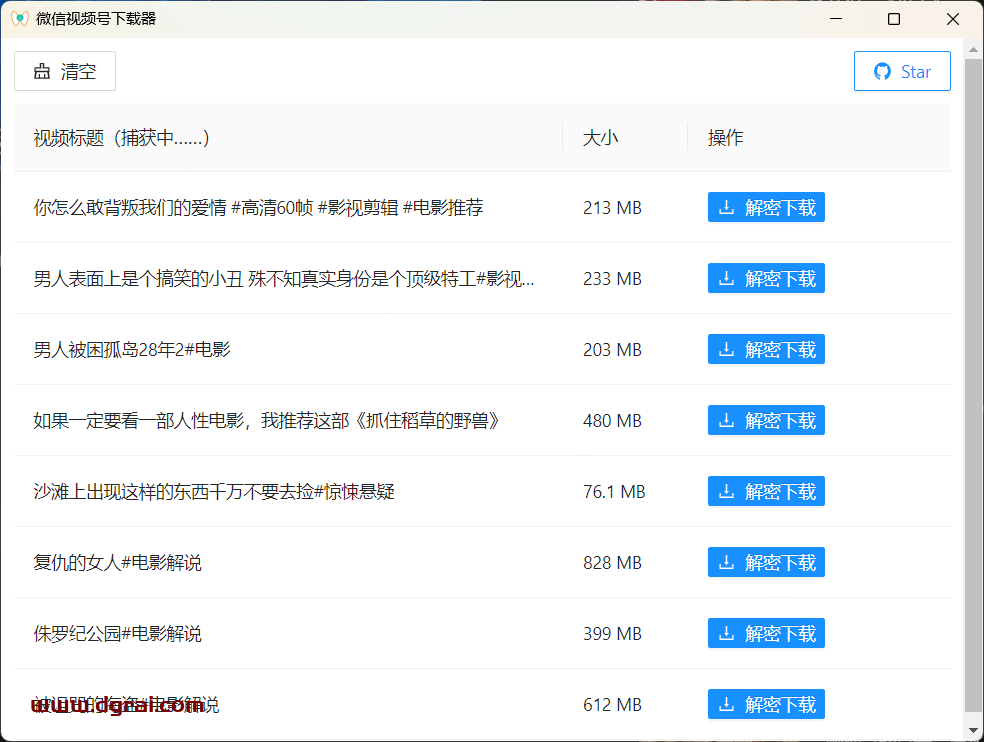Select the title 男人被困孤岛28年2#电影
Image resolution: width=984 pixels, height=742 pixels.
coord(132,349)
